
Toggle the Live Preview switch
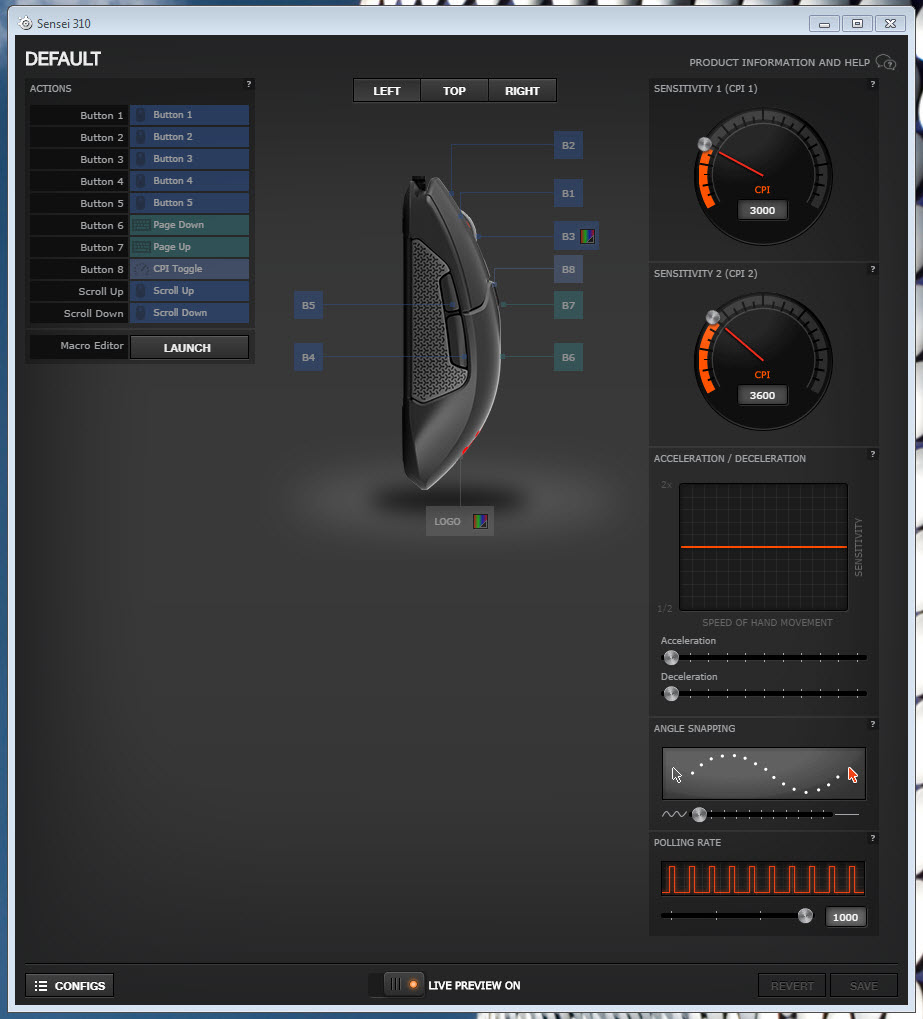403,985
